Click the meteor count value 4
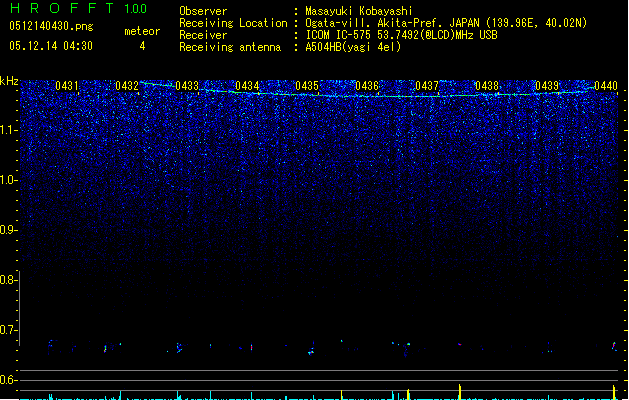This screenshot has height=400, width=629. 142,46
